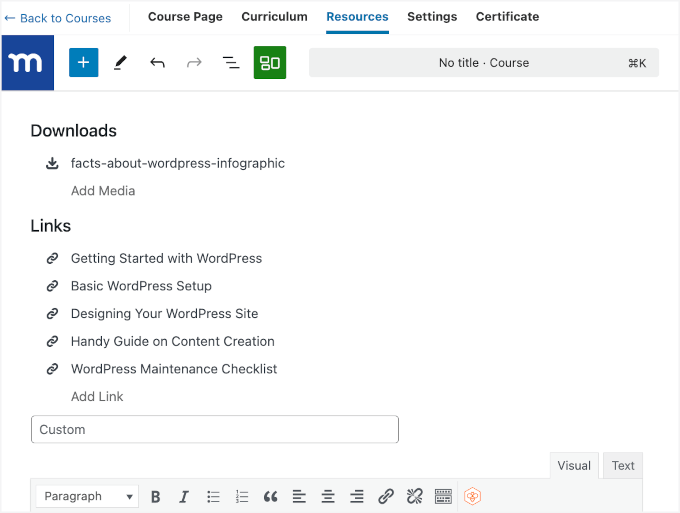Select the pencil edit tool
Screen dimensions: 680x513
click(x=121, y=62)
